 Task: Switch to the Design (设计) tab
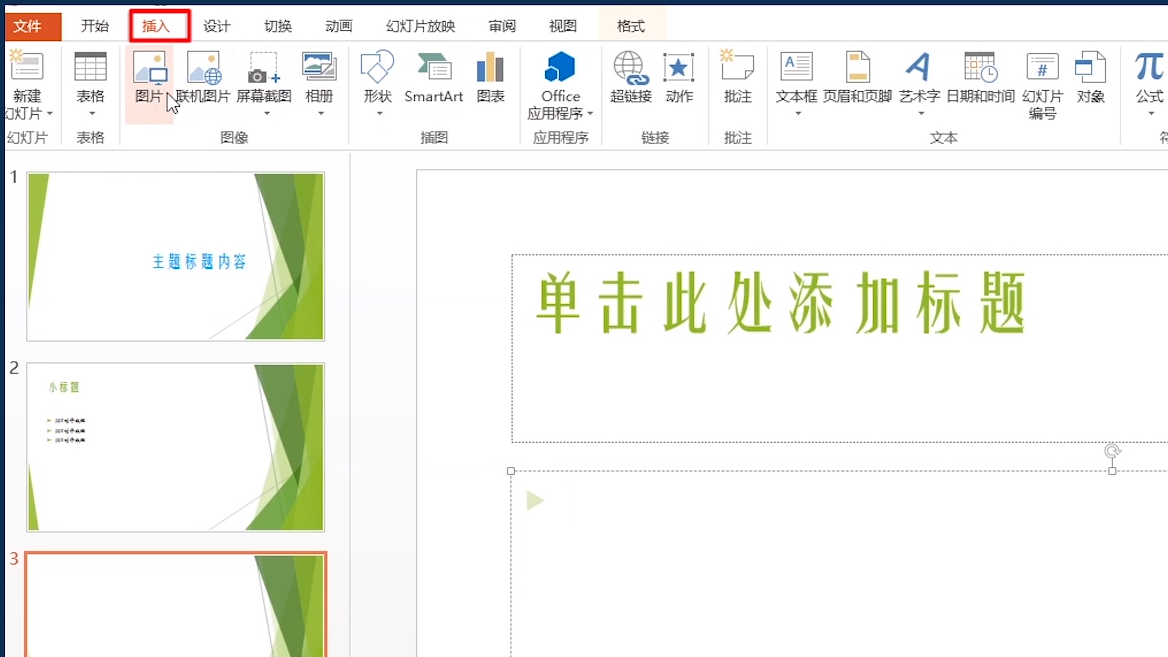[217, 26]
